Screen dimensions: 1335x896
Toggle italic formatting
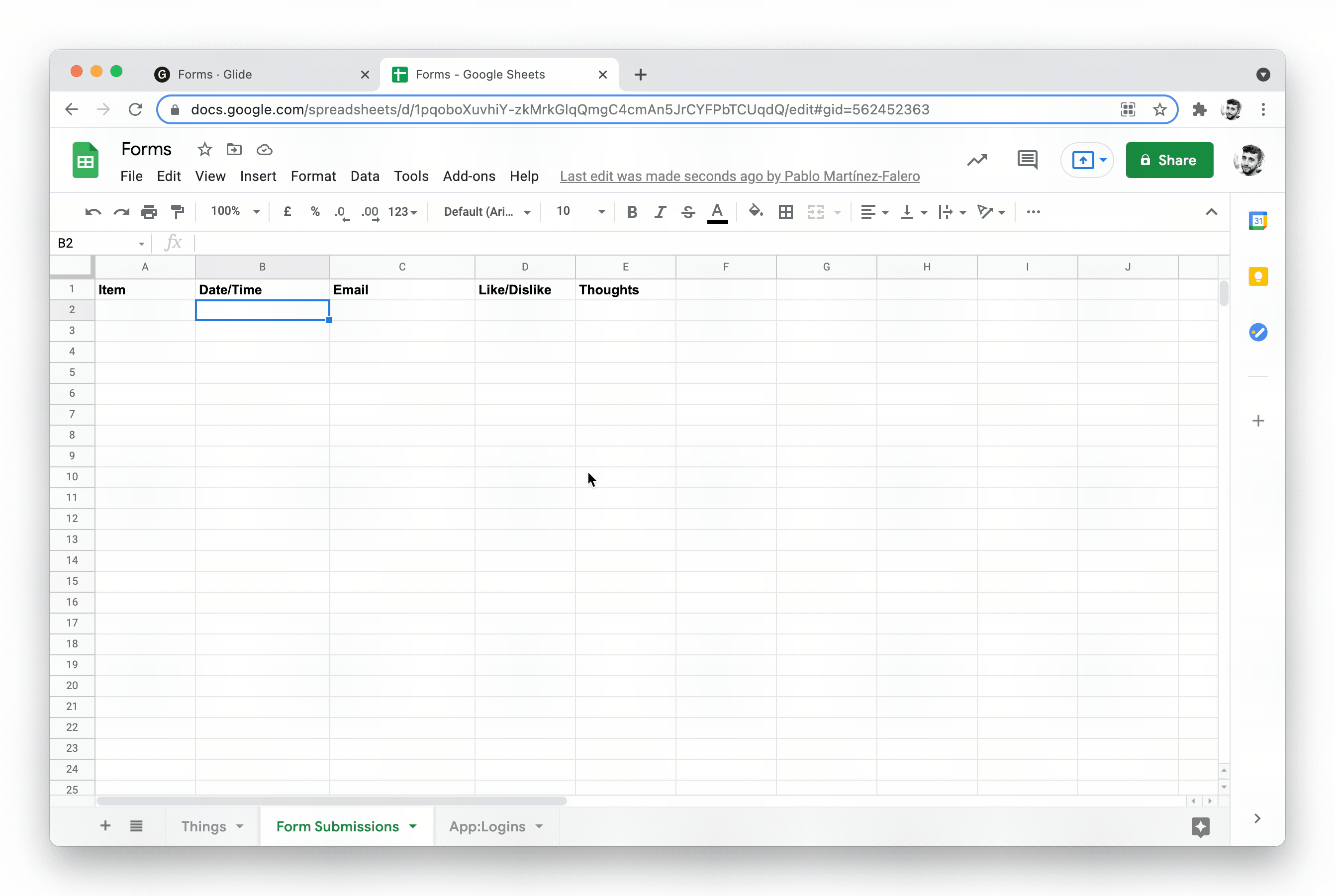click(660, 212)
